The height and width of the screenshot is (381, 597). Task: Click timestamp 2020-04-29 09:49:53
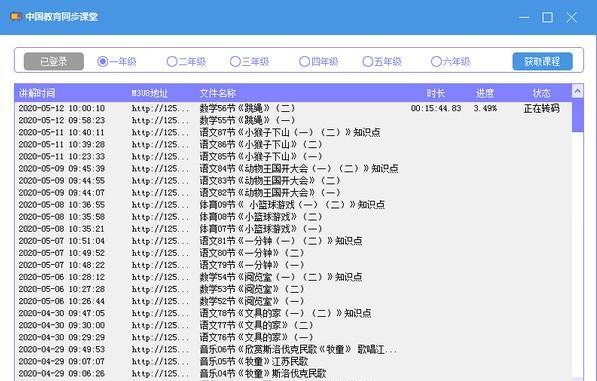[x=62, y=349]
